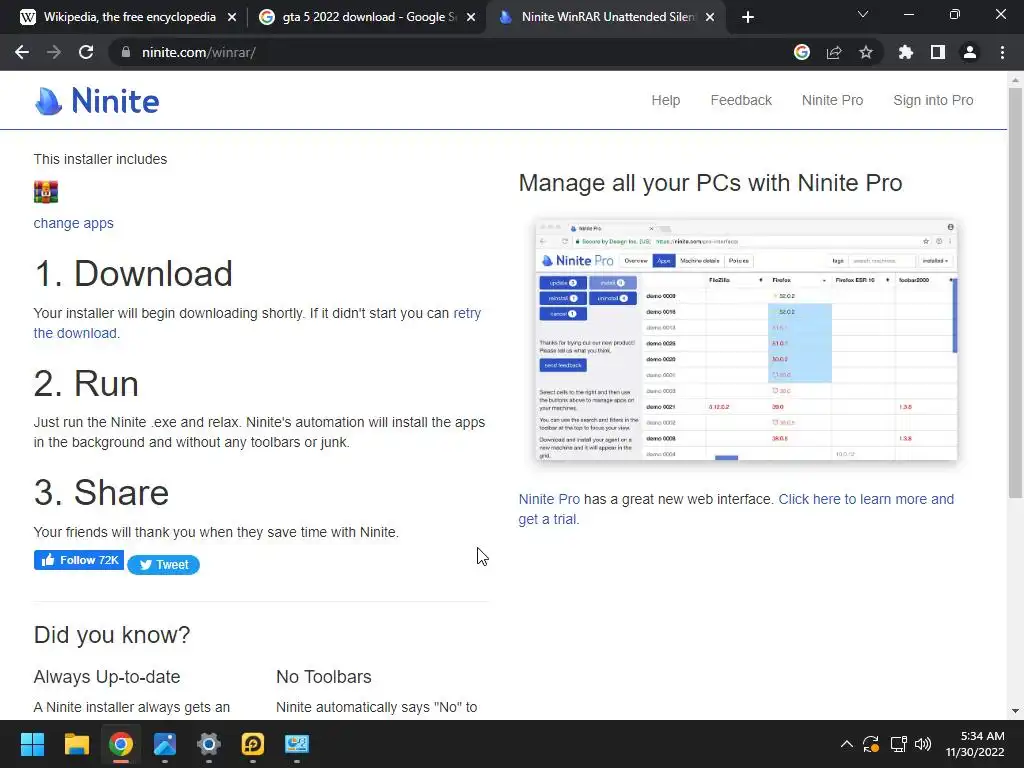Click the page vertical scrollbar thumb

[1015, 293]
